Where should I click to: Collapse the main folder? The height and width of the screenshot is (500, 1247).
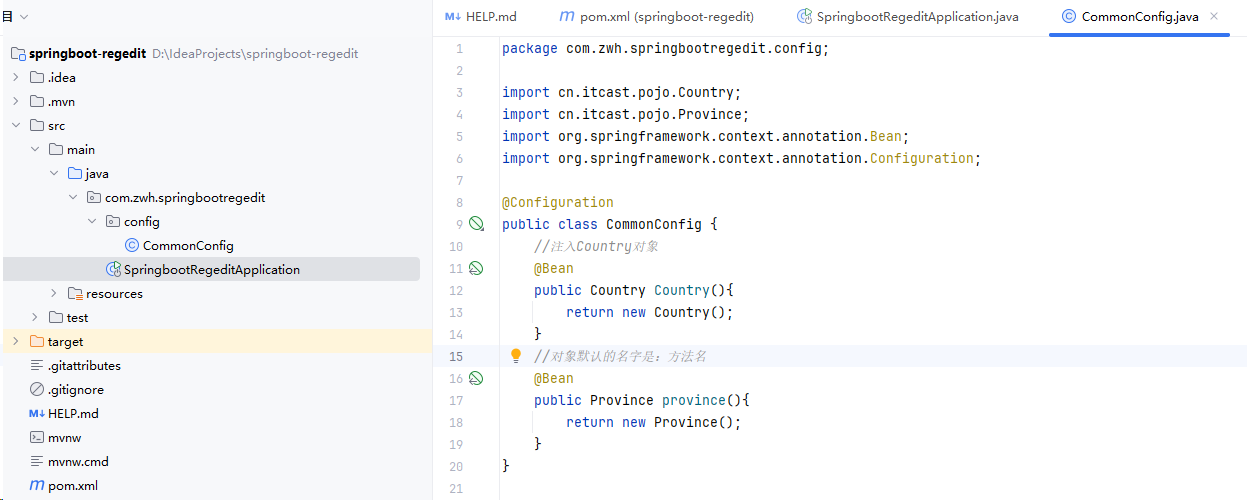point(35,149)
